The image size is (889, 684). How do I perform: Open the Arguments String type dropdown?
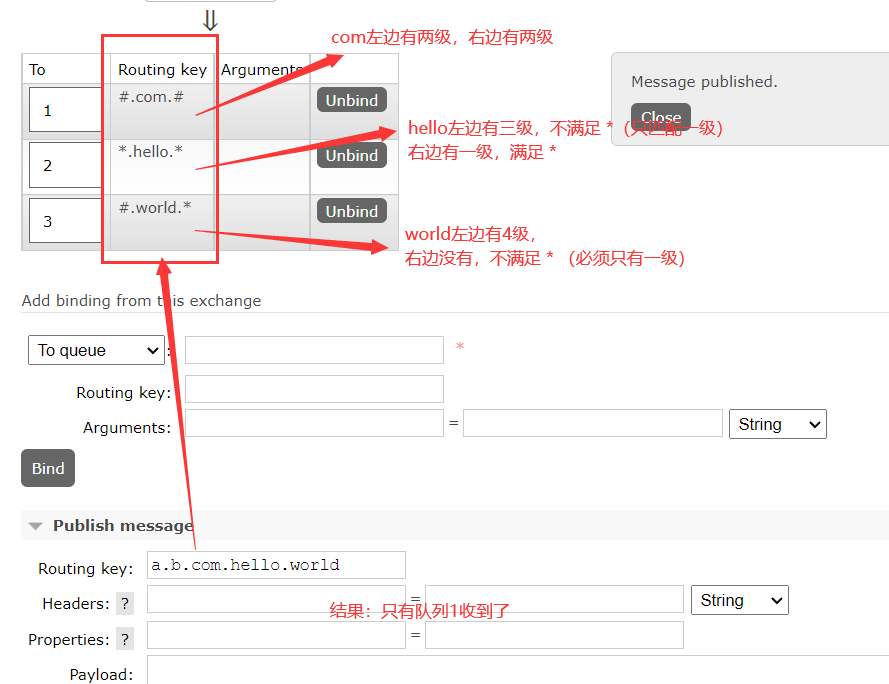[x=777, y=424]
